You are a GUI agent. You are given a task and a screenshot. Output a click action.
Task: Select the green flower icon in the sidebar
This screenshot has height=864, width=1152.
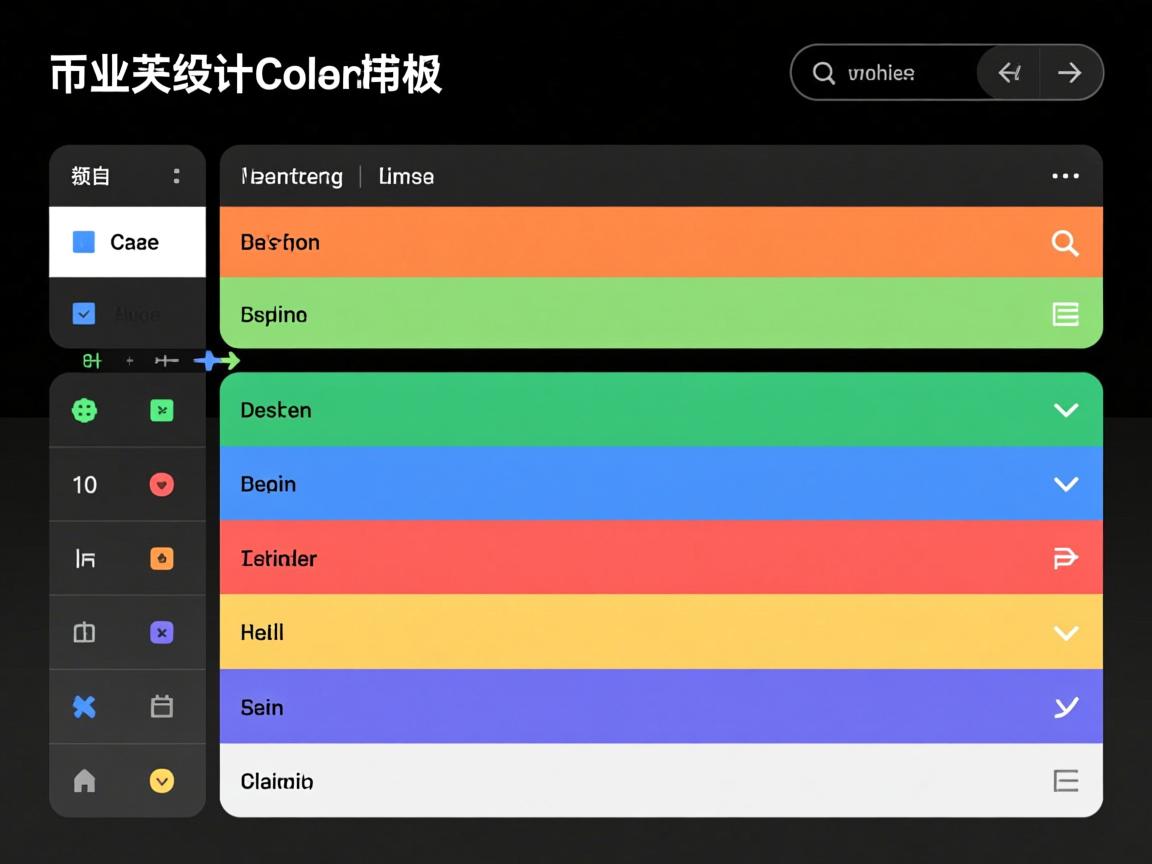point(84,410)
